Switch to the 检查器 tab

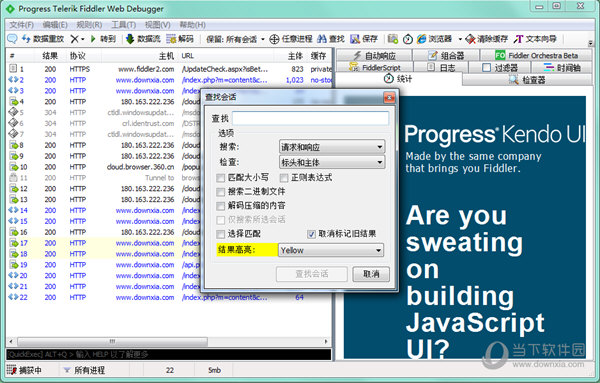tap(527, 80)
